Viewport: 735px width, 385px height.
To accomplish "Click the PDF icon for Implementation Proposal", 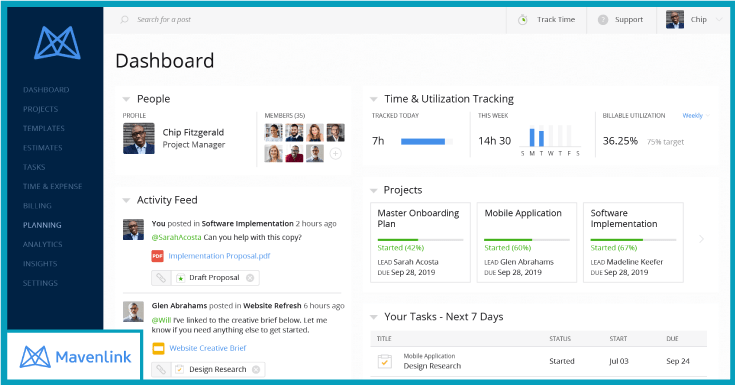I will [x=157, y=256].
